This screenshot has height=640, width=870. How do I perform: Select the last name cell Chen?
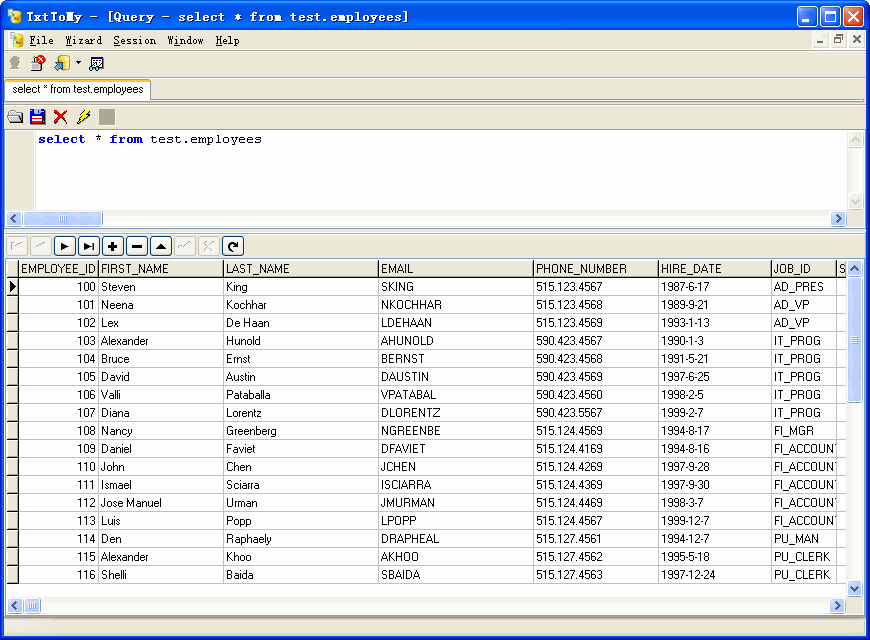tap(301, 467)
